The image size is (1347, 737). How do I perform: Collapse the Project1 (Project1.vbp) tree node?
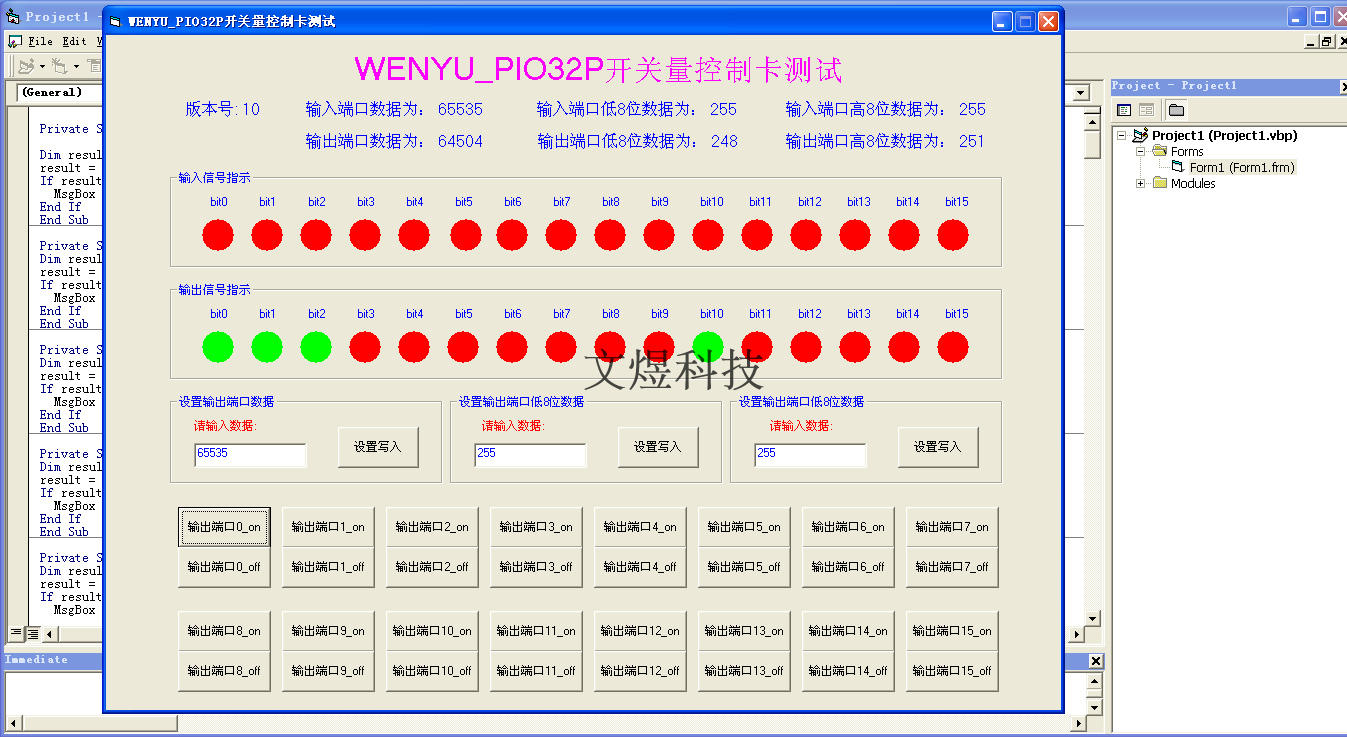coord(1122,135)
